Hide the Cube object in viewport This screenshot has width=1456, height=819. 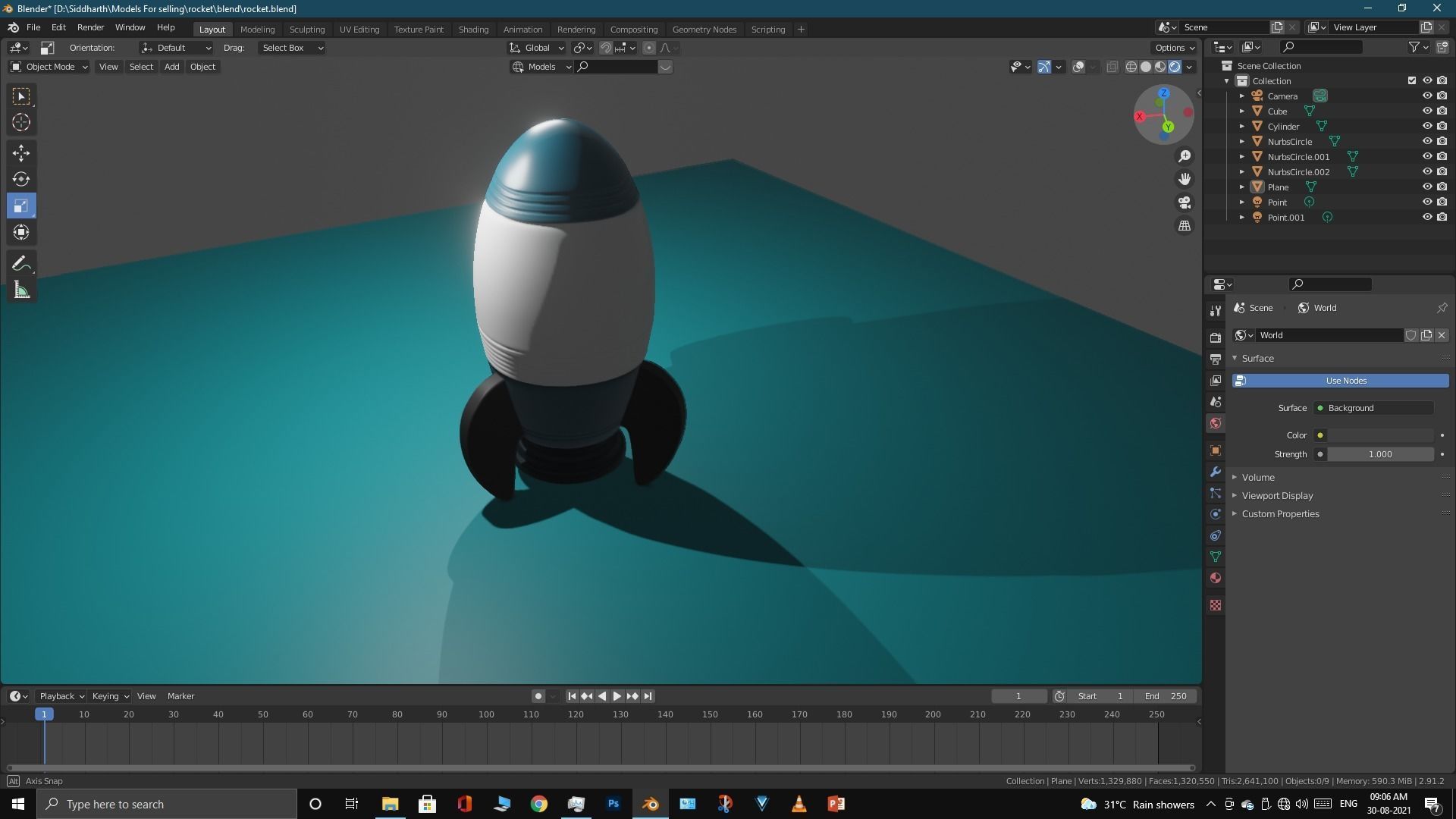[1426, 111]
